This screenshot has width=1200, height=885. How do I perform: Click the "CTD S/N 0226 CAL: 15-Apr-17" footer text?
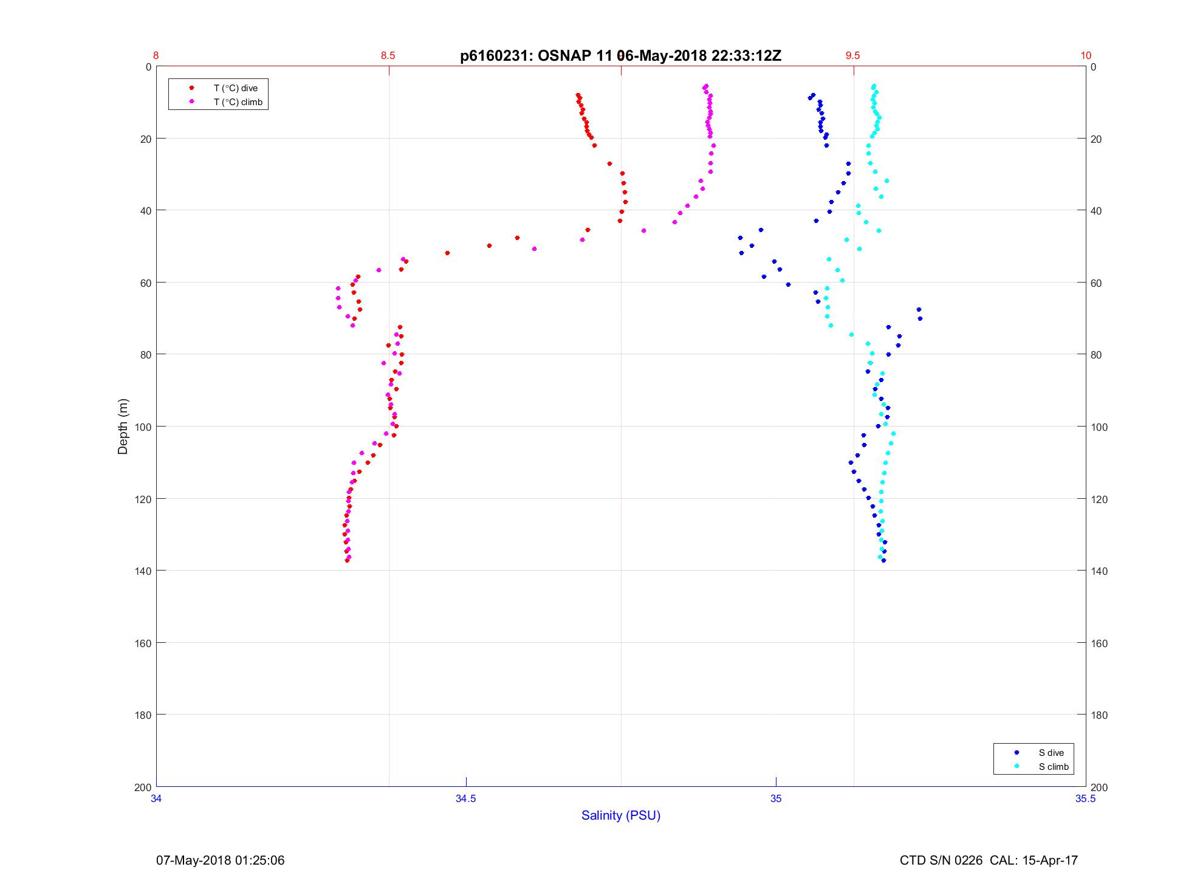(989, 860)
